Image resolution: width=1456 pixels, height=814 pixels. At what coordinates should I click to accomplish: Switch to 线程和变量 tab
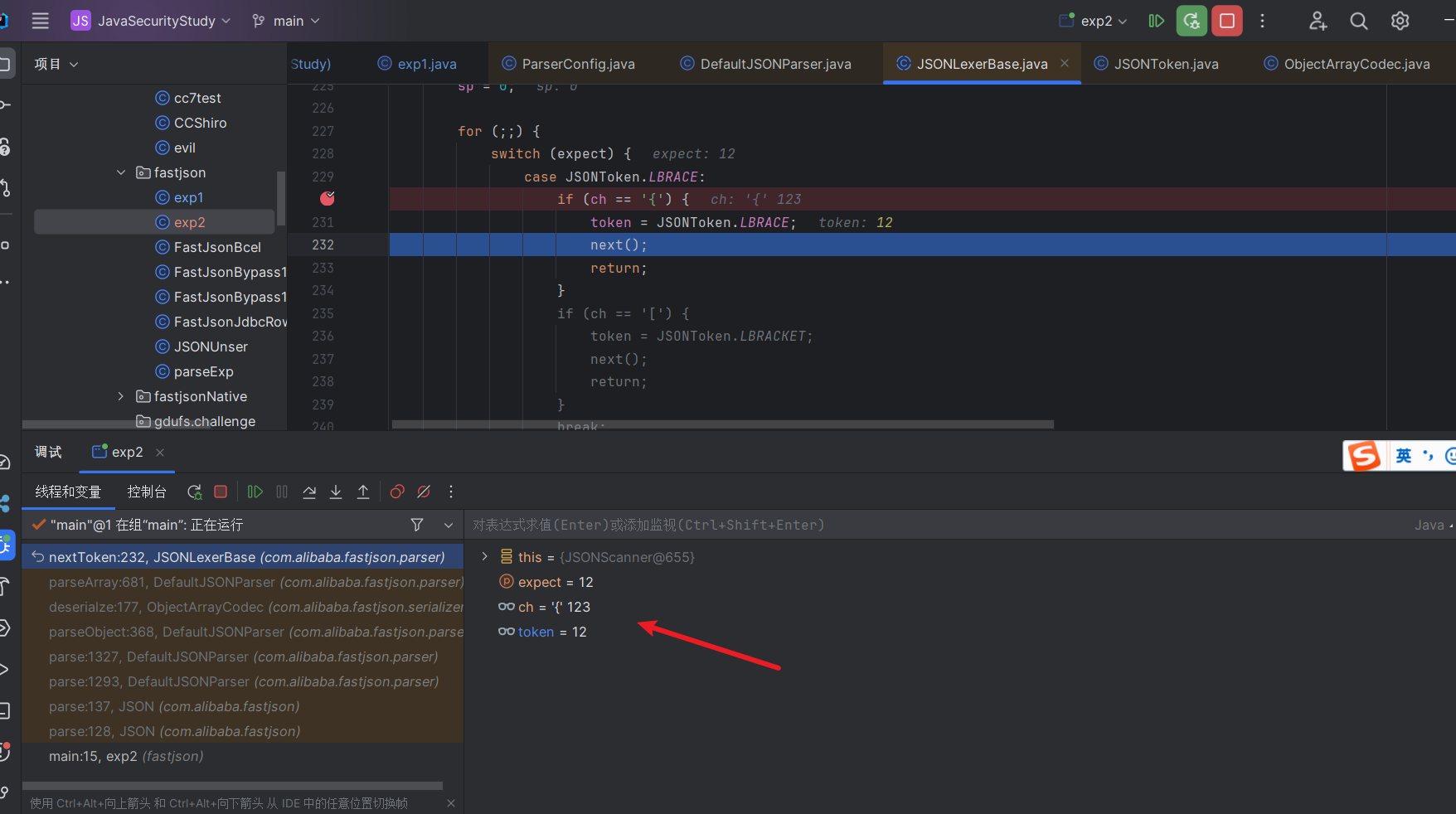[68, 492]
